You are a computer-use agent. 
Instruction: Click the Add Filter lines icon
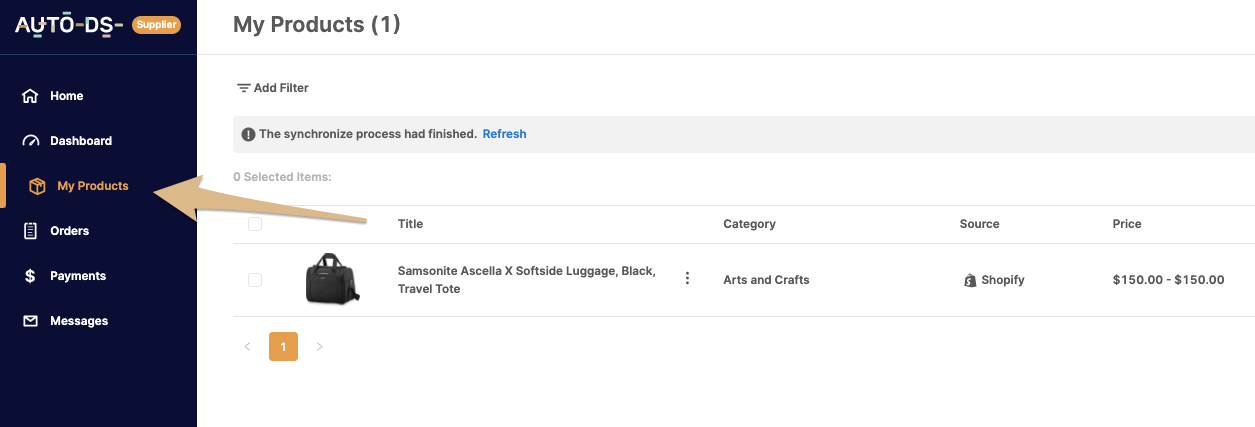pyautogui.click(x=243, y=88)
